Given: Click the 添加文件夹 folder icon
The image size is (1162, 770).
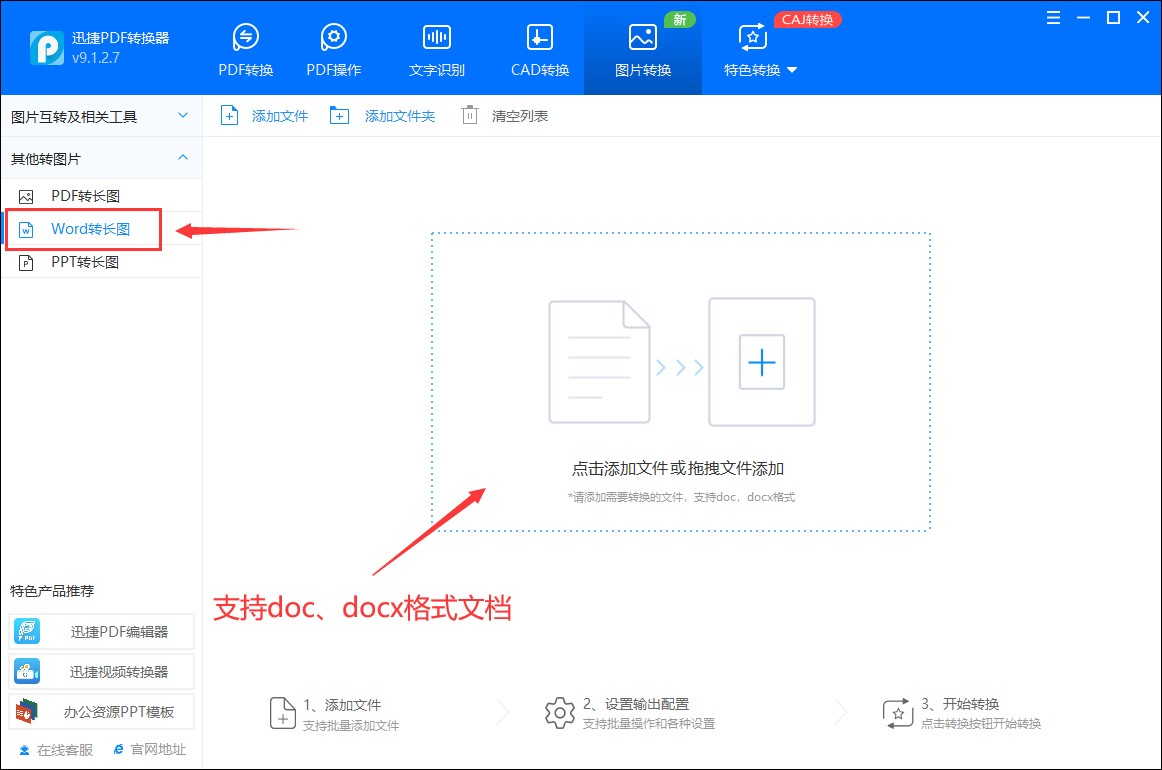Looking at the screenshot, I should 339,116.
